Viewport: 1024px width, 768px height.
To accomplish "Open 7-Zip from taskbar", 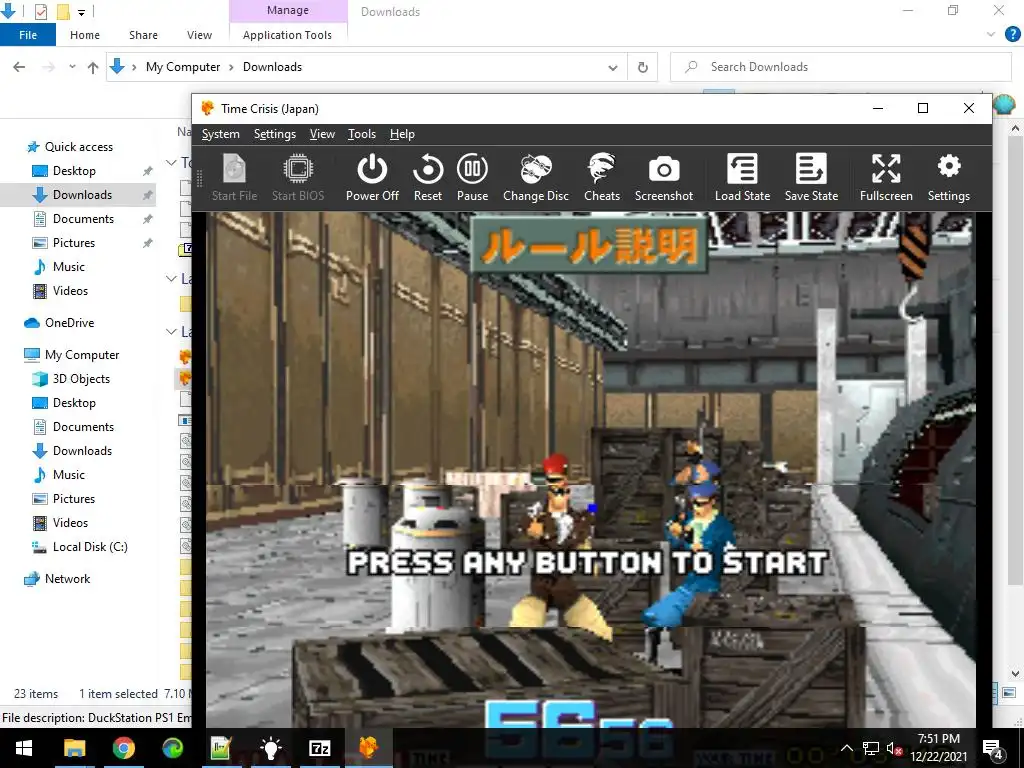I will click(x=319, y=748).
